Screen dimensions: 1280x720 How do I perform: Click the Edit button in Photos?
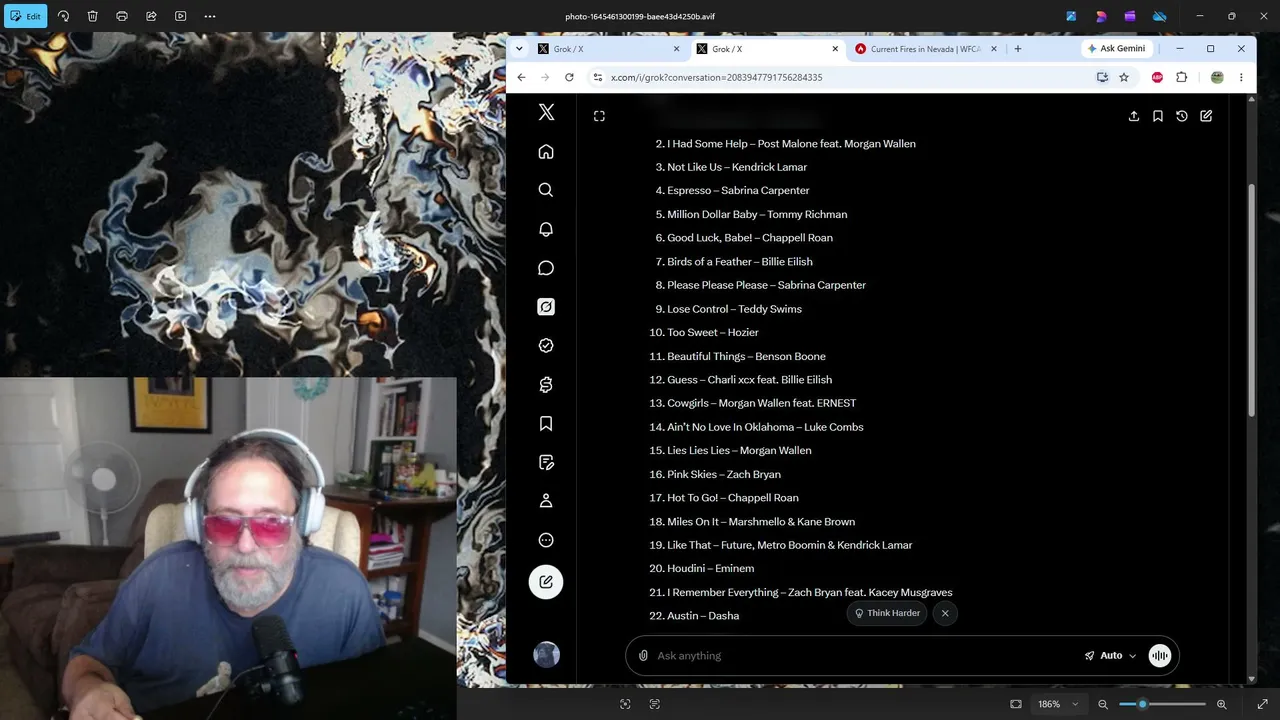(x=26, y=16)
